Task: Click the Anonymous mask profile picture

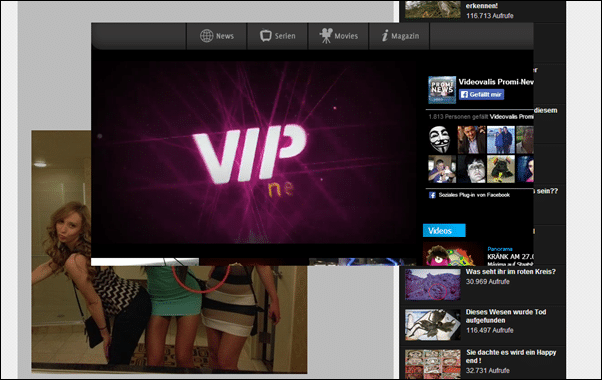Action: [x=440, y=140]
